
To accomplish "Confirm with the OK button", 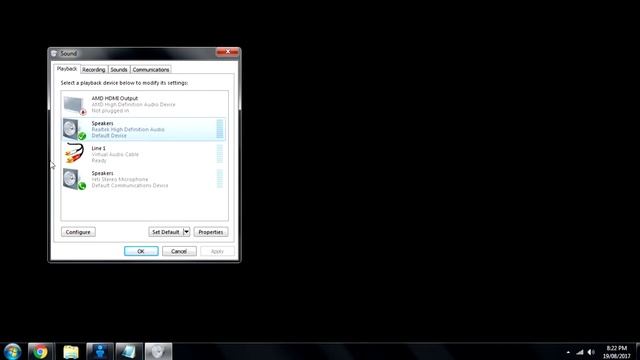I will [x=141, y=251].
